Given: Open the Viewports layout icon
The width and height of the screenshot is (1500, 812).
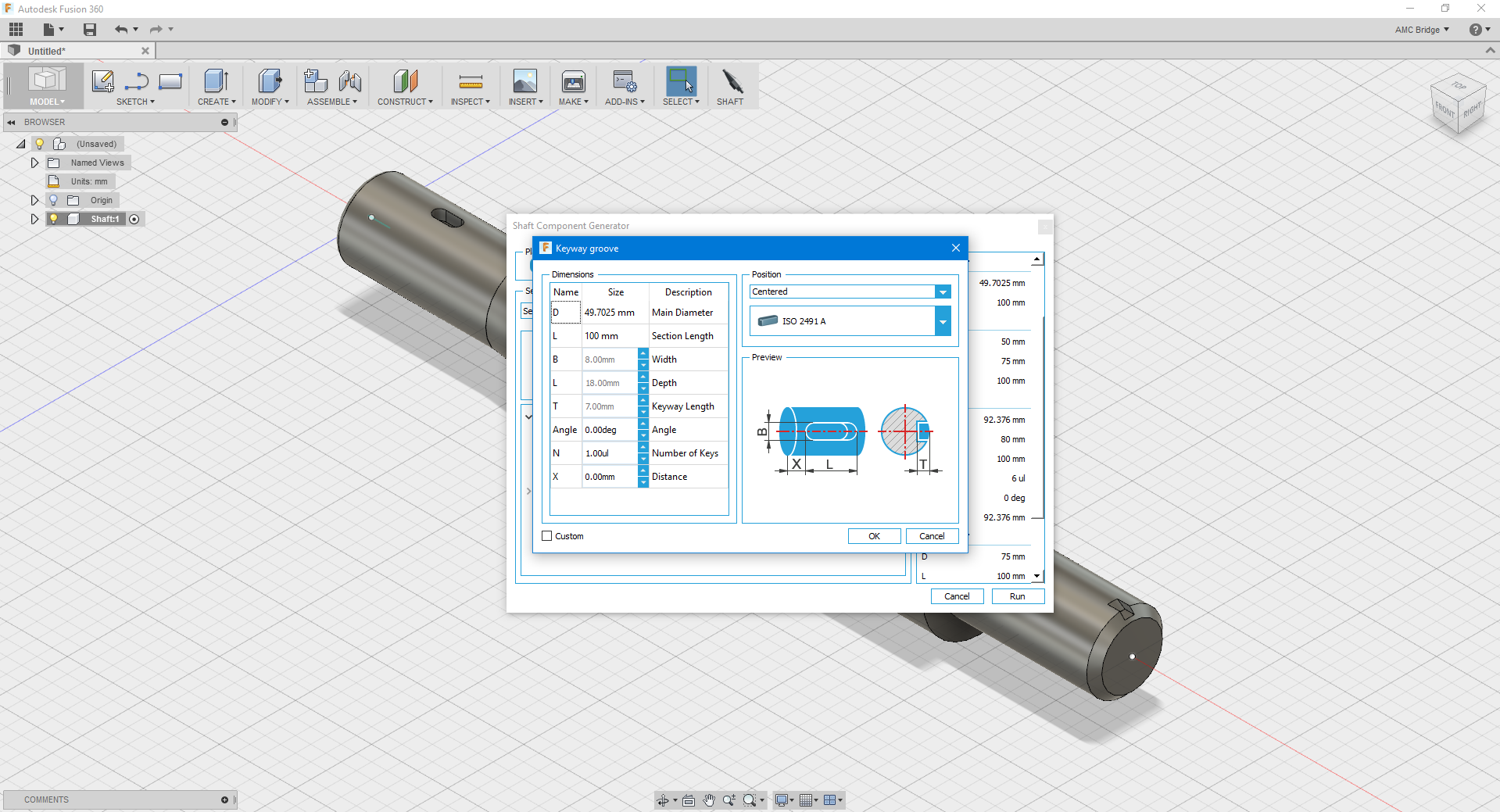Looking at the screenshot, I should coord(830,800).
